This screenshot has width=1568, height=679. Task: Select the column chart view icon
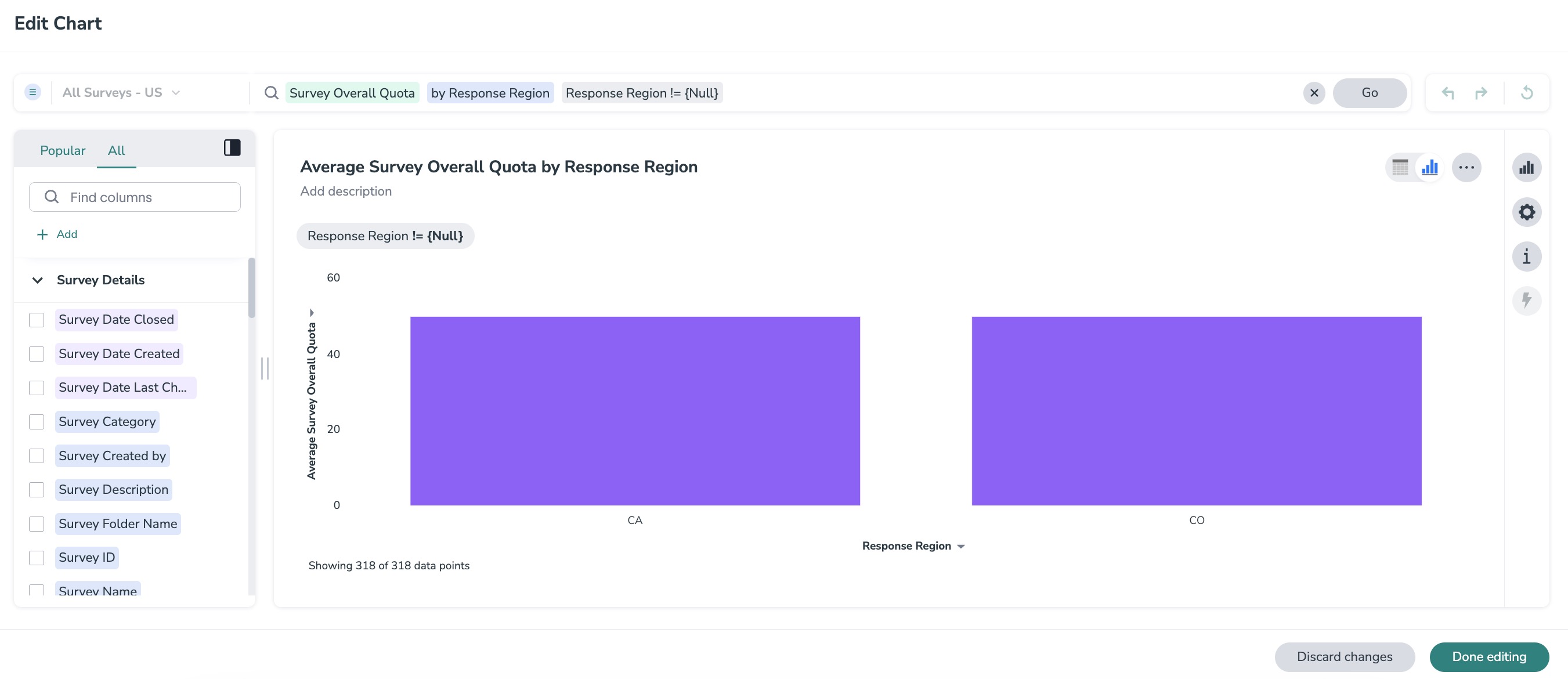(x=1429, y=168)
